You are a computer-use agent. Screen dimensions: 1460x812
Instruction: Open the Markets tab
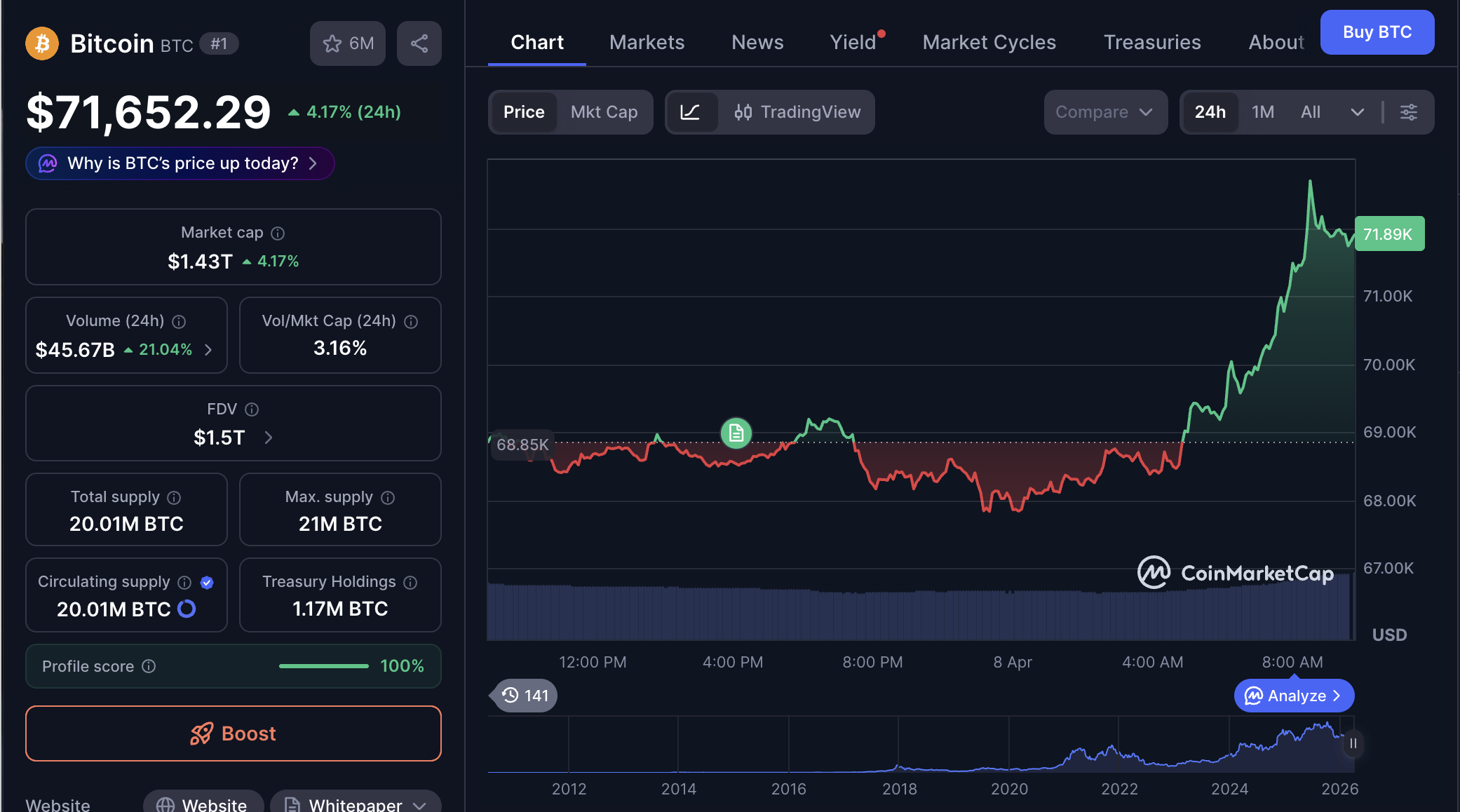(x=647, y=42)
